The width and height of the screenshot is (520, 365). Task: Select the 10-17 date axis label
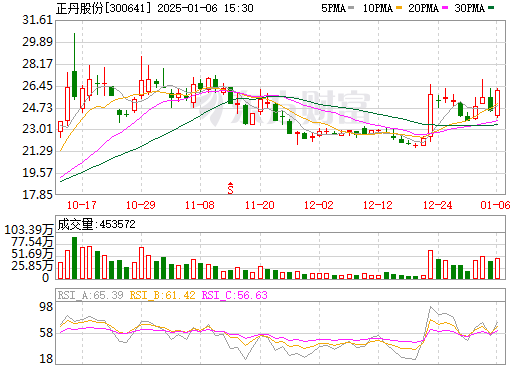82,205
